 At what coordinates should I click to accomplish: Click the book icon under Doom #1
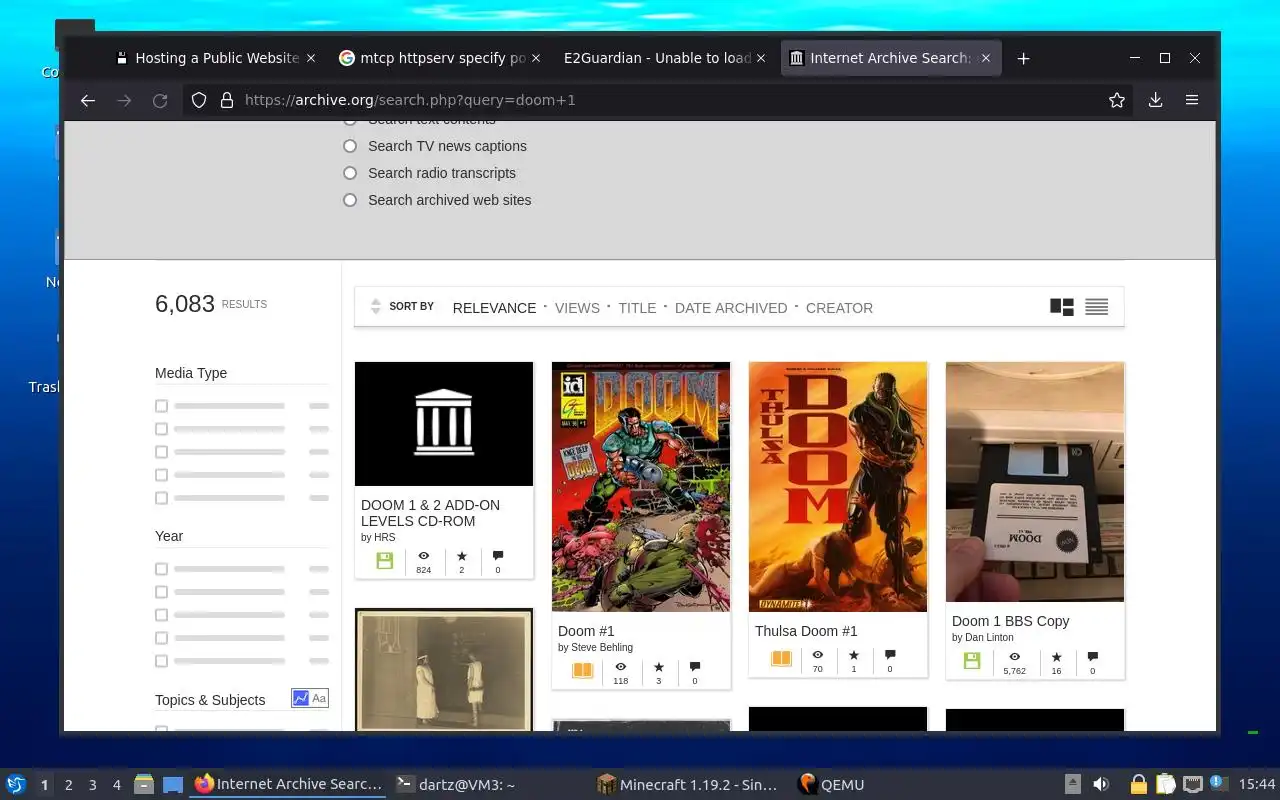pyautogui.click(x=582, y=670)
